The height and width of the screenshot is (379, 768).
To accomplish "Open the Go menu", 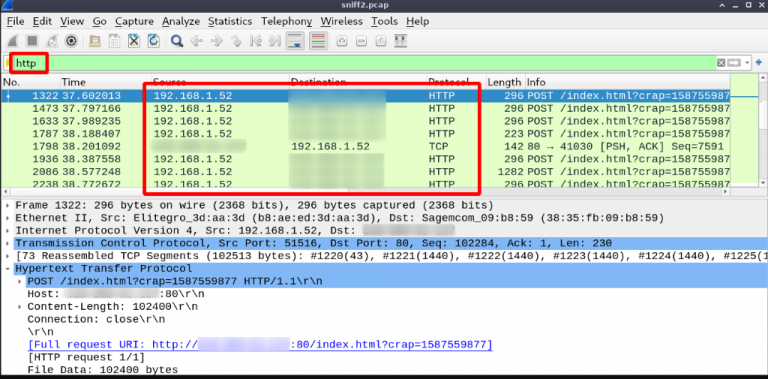I will 99,22.
